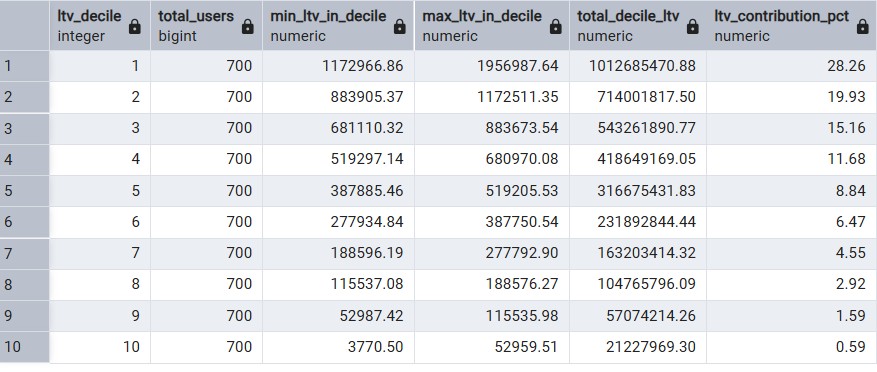Select the total_users column header

point(206,26)
